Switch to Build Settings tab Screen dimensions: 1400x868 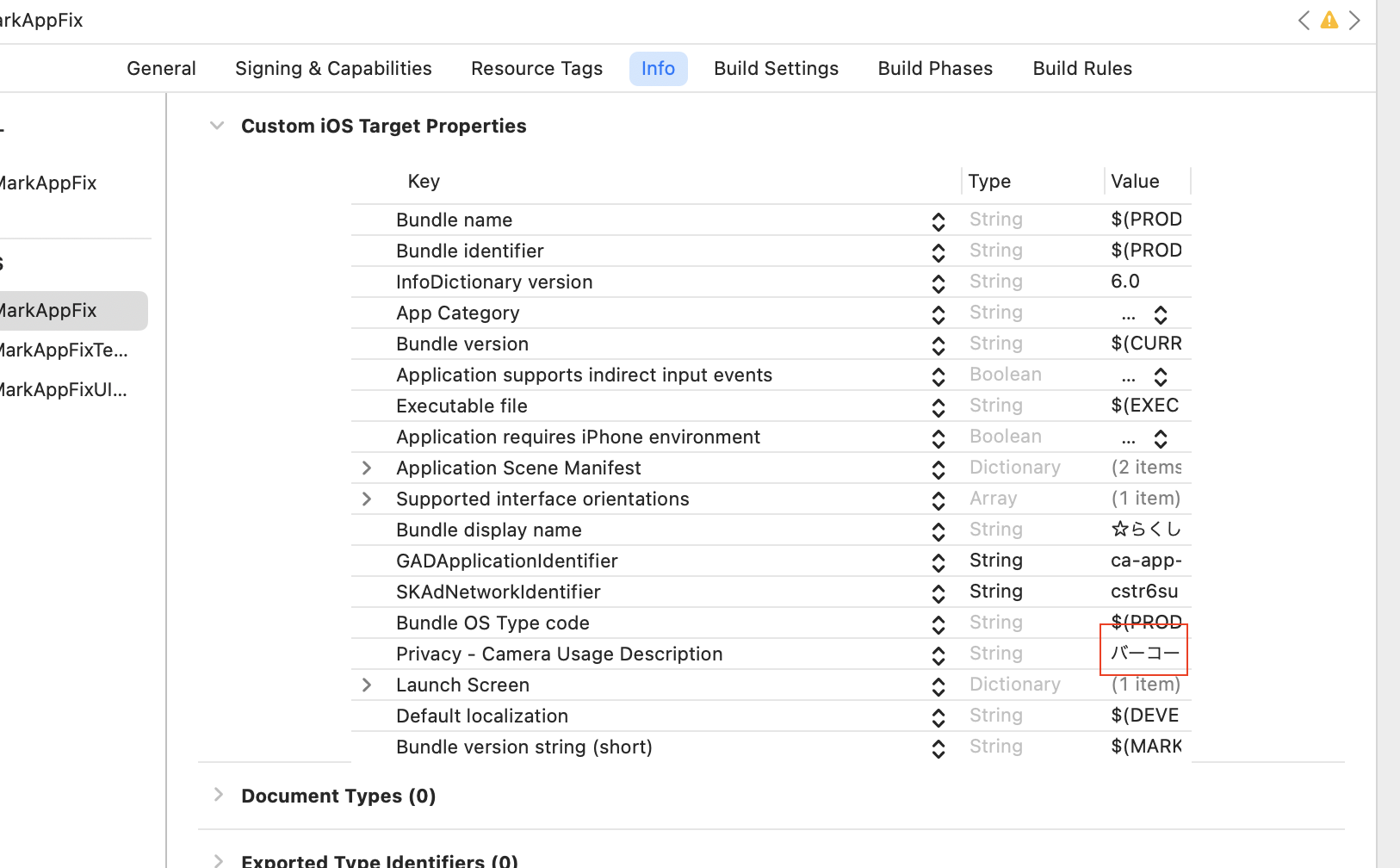pos(776,68)
